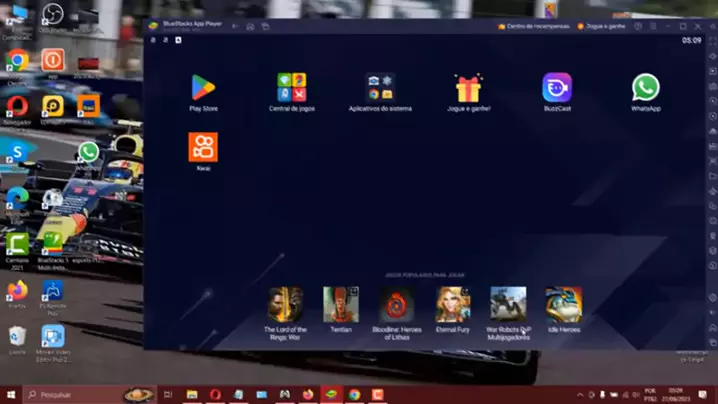Open the Idle Heroes game thumbnail
The image size is (718, 404).
(x=564, y=305)
